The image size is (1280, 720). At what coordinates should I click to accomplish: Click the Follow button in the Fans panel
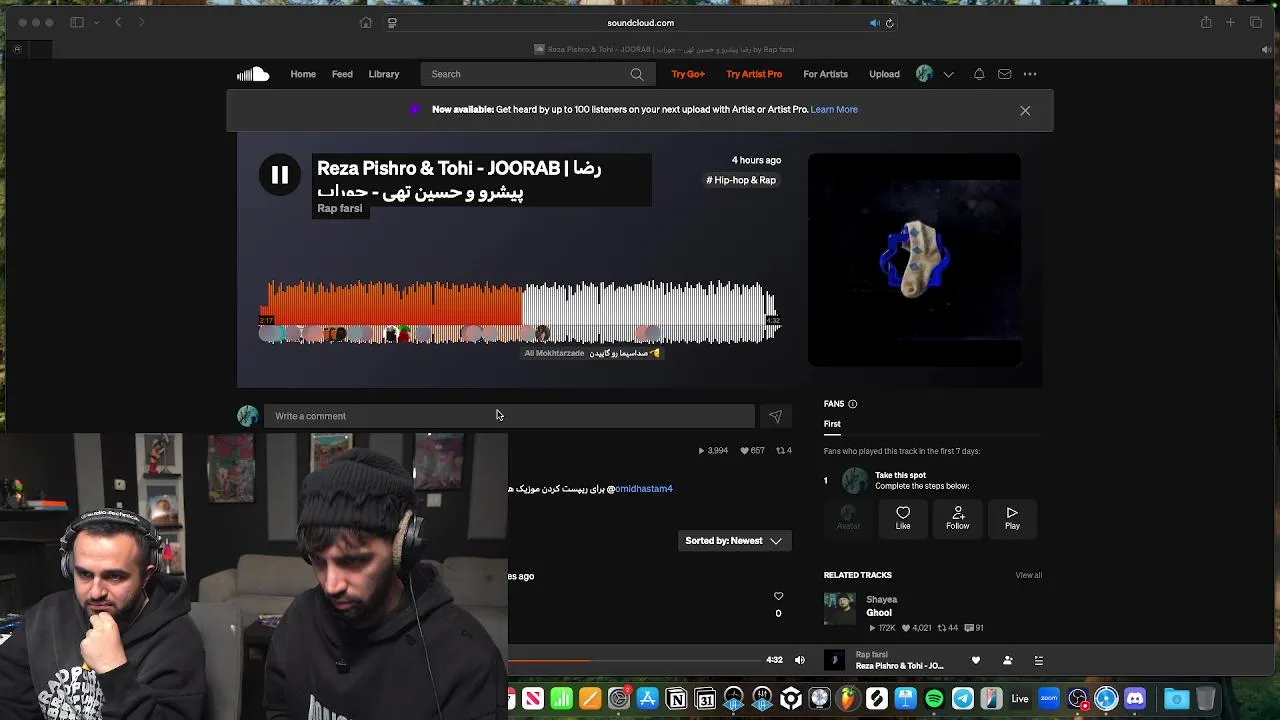pos(958,518)
